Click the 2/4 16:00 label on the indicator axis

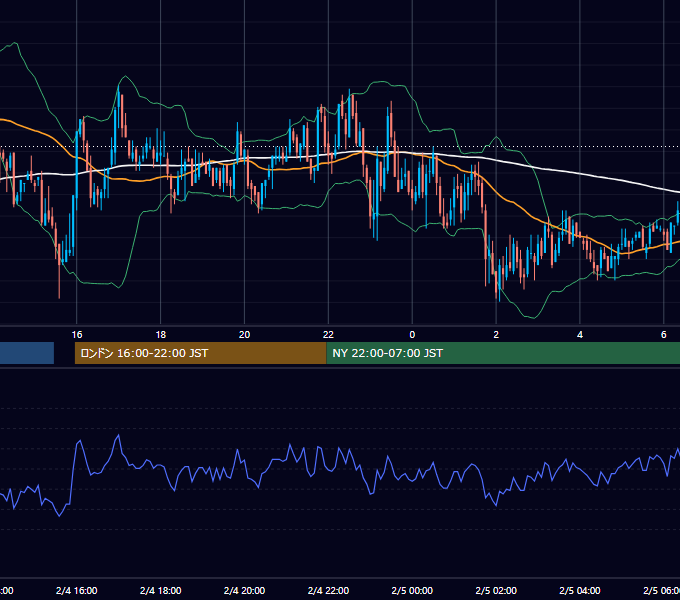pos(77,591)
